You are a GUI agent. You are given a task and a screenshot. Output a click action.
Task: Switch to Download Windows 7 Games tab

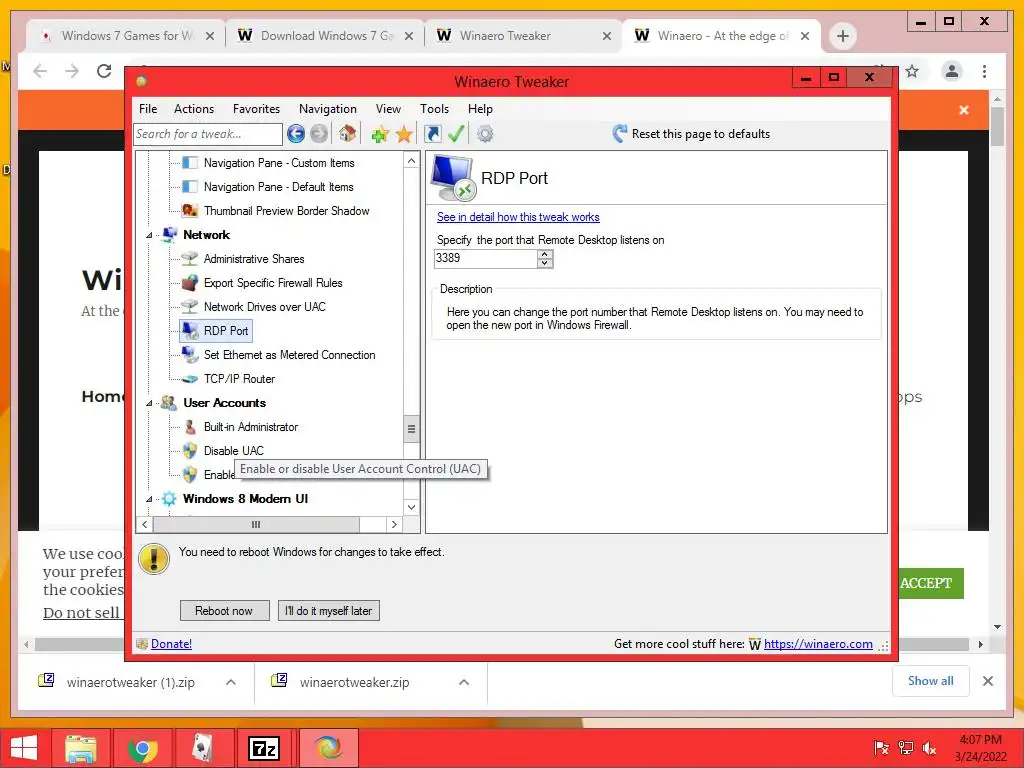pos(325,36)
